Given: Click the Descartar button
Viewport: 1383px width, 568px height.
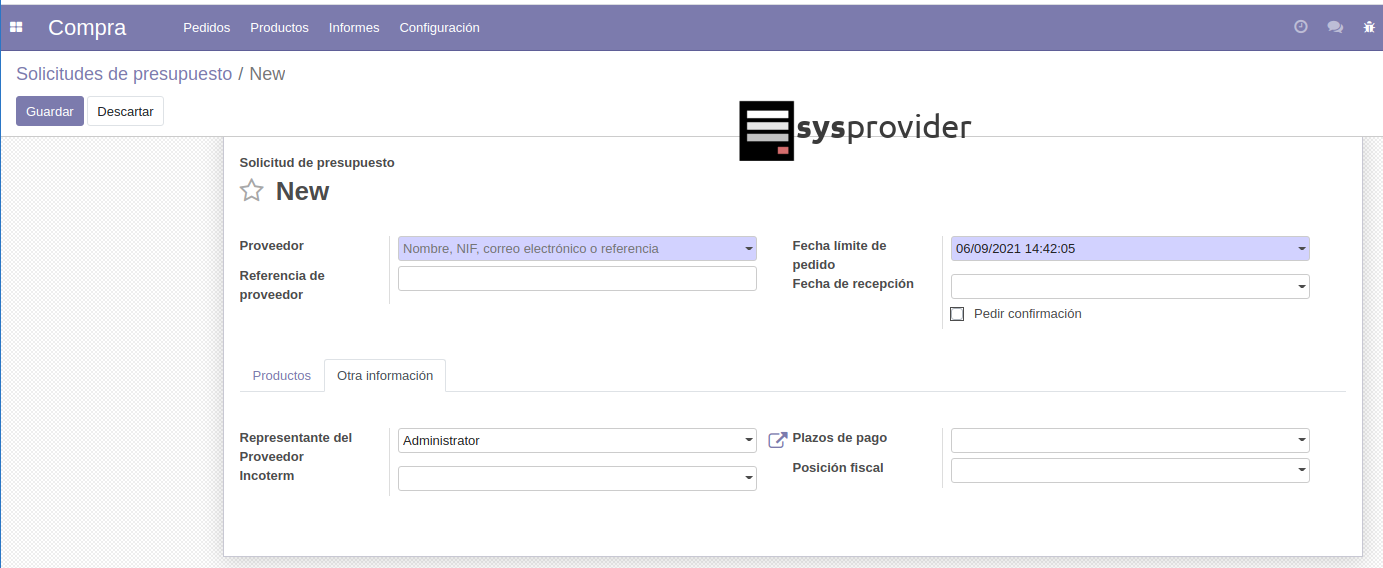Looking at the screenshot, I should [x=125, y=111].
